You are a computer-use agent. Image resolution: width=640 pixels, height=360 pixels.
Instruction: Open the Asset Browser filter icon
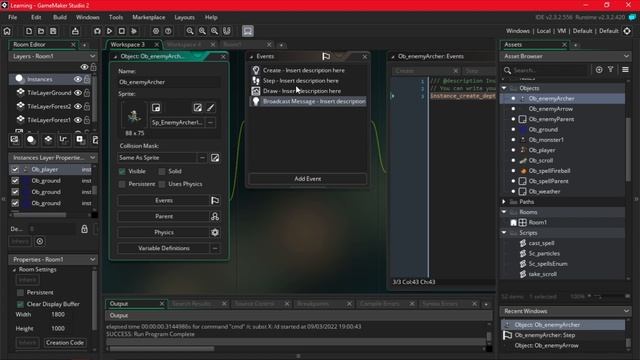[x=611, y=70]
